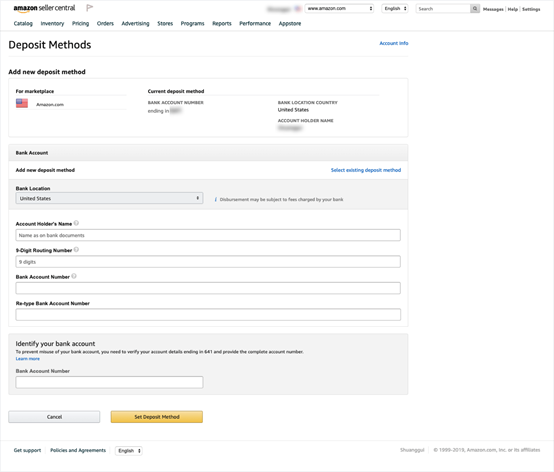
Task: Click the Account Holder's Name help icon
Action: coord(76,223)
